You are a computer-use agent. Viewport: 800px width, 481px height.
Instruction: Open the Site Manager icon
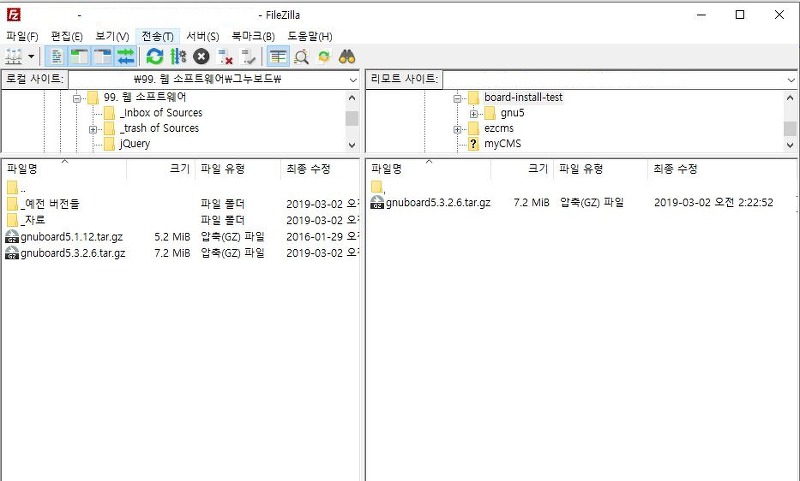click(x=13, y=57)
